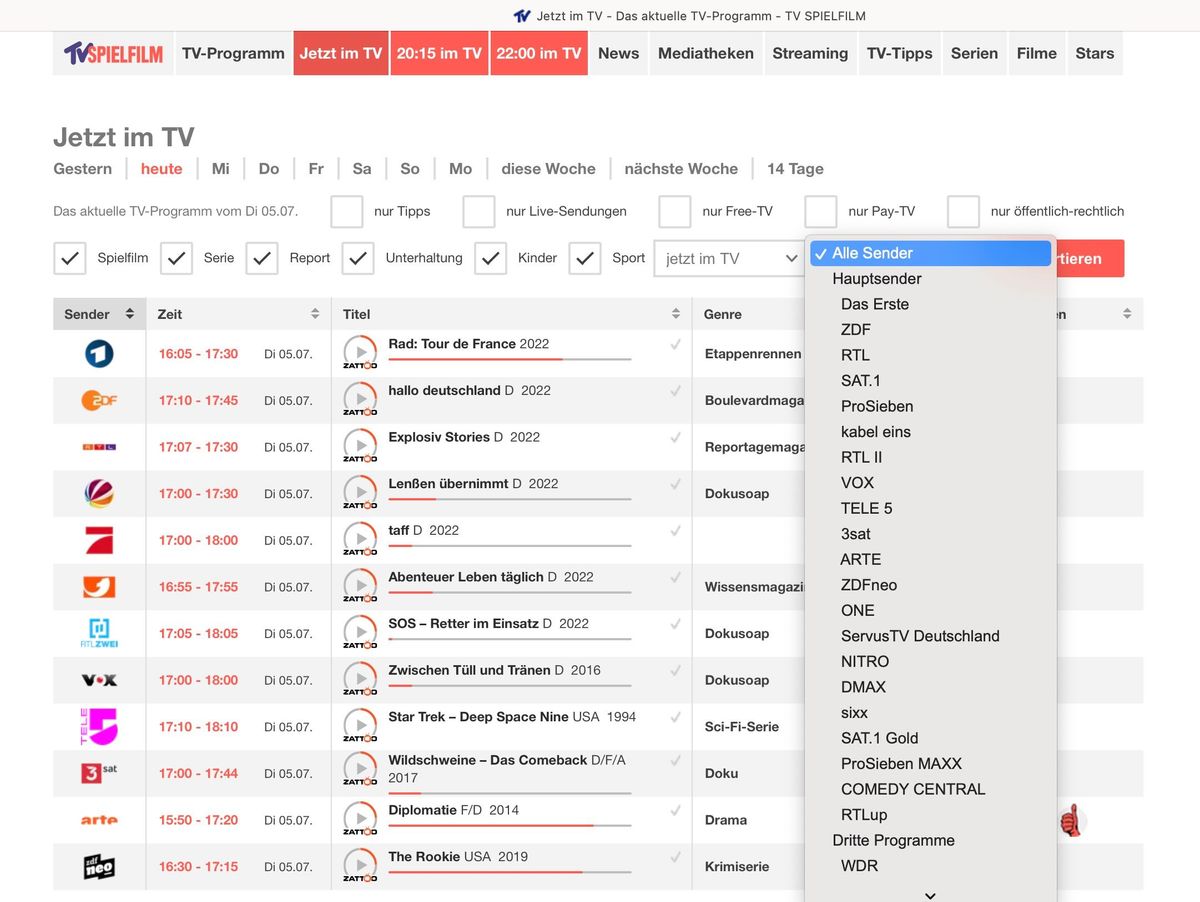The width and height of the screenshot is (1200, 902).
Task: Play Rad: Tour de France on Zattoo
Action: point(360,353)
